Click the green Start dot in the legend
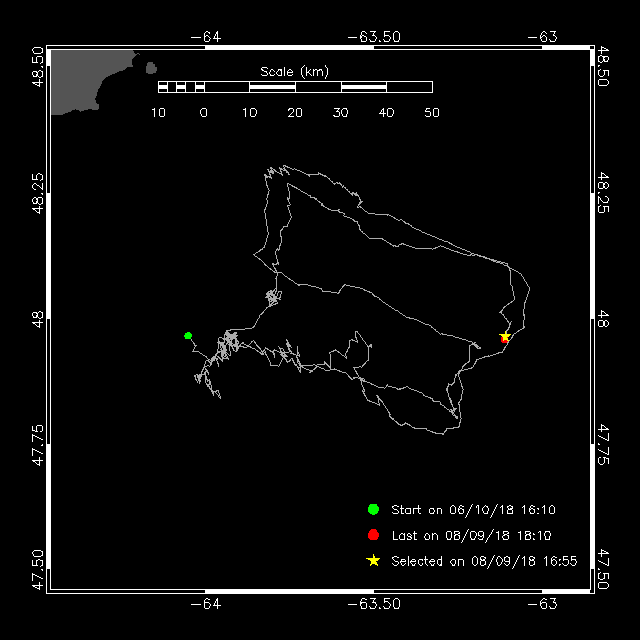The image size is (640, 640). 373,509
